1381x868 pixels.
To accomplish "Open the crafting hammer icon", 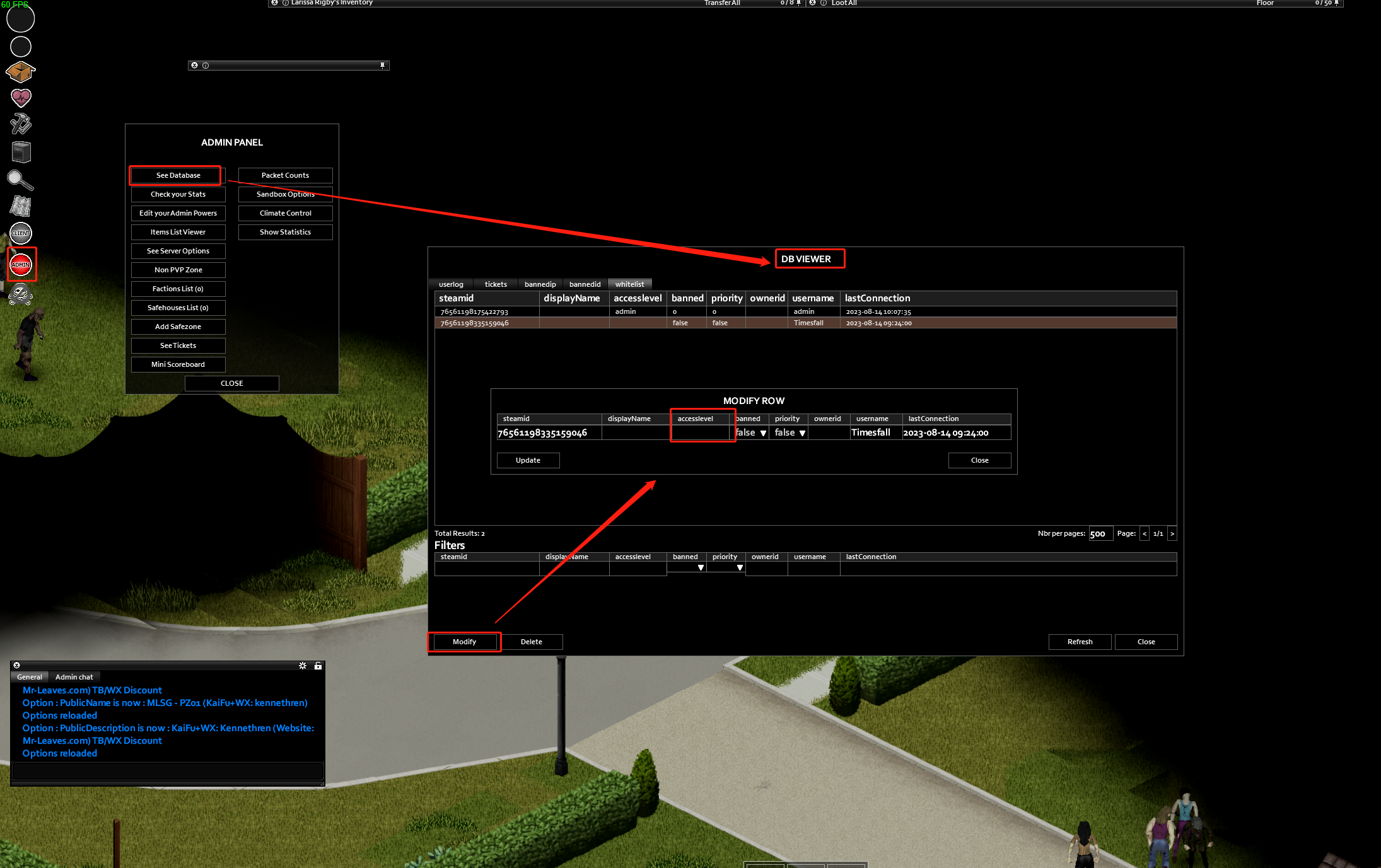I will [x=21, y=124].
